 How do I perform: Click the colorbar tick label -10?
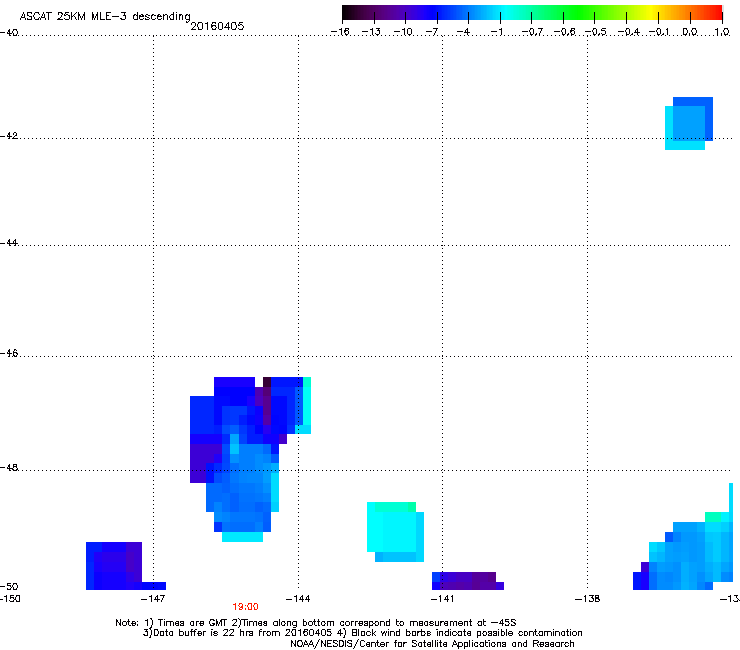[x=403, y=32]
